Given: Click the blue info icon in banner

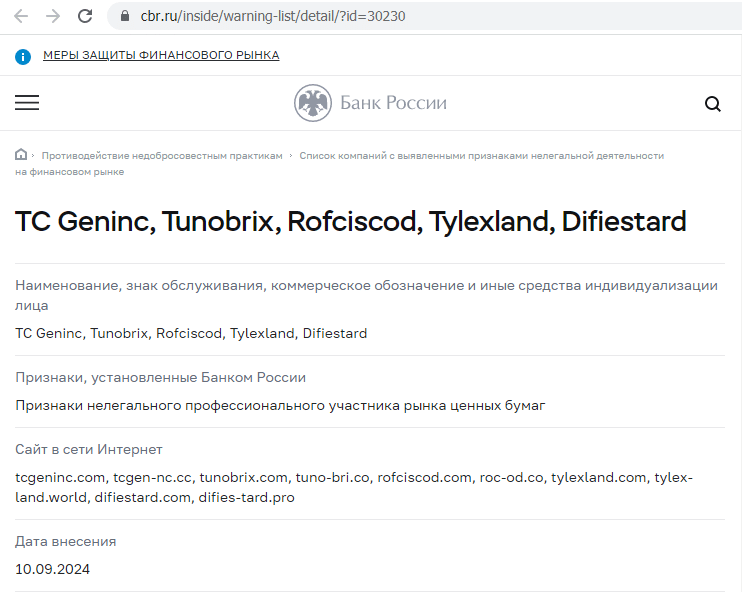Looking at the screenshot, I should 23,57.
